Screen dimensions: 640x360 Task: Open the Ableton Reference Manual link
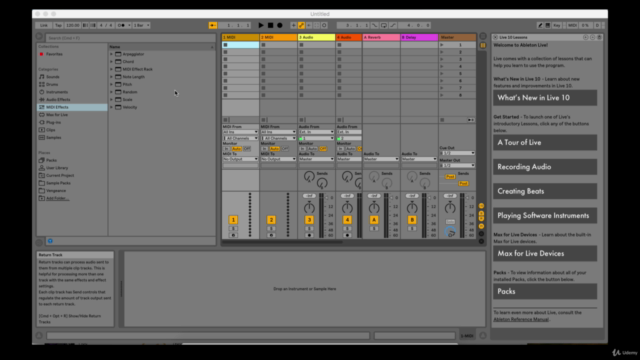[x=521, y=320]
